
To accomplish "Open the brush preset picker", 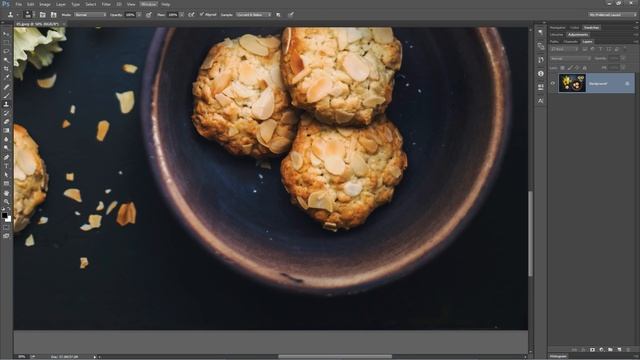I will [x=29, y=15].
